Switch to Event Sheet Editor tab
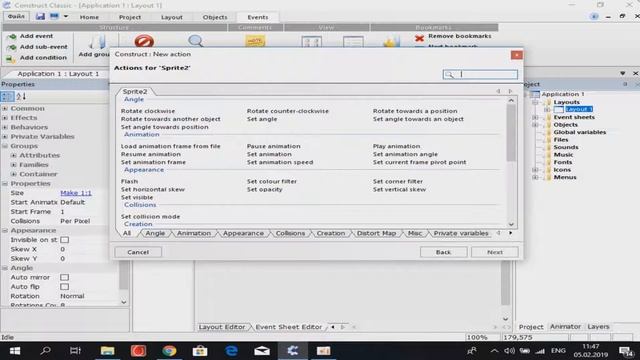This screenshot has height=360, width=640. pos(289,327)
